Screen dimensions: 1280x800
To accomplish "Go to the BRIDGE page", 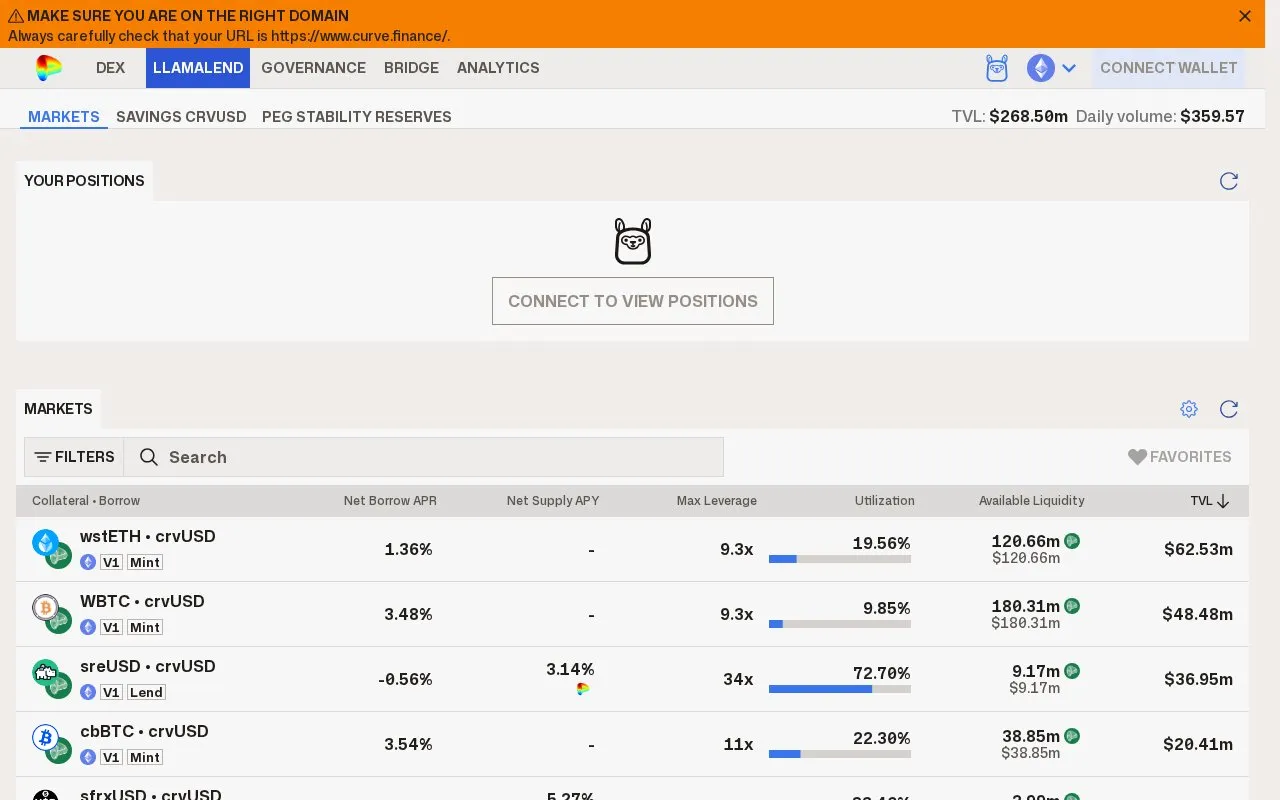I will pos(411,68).
